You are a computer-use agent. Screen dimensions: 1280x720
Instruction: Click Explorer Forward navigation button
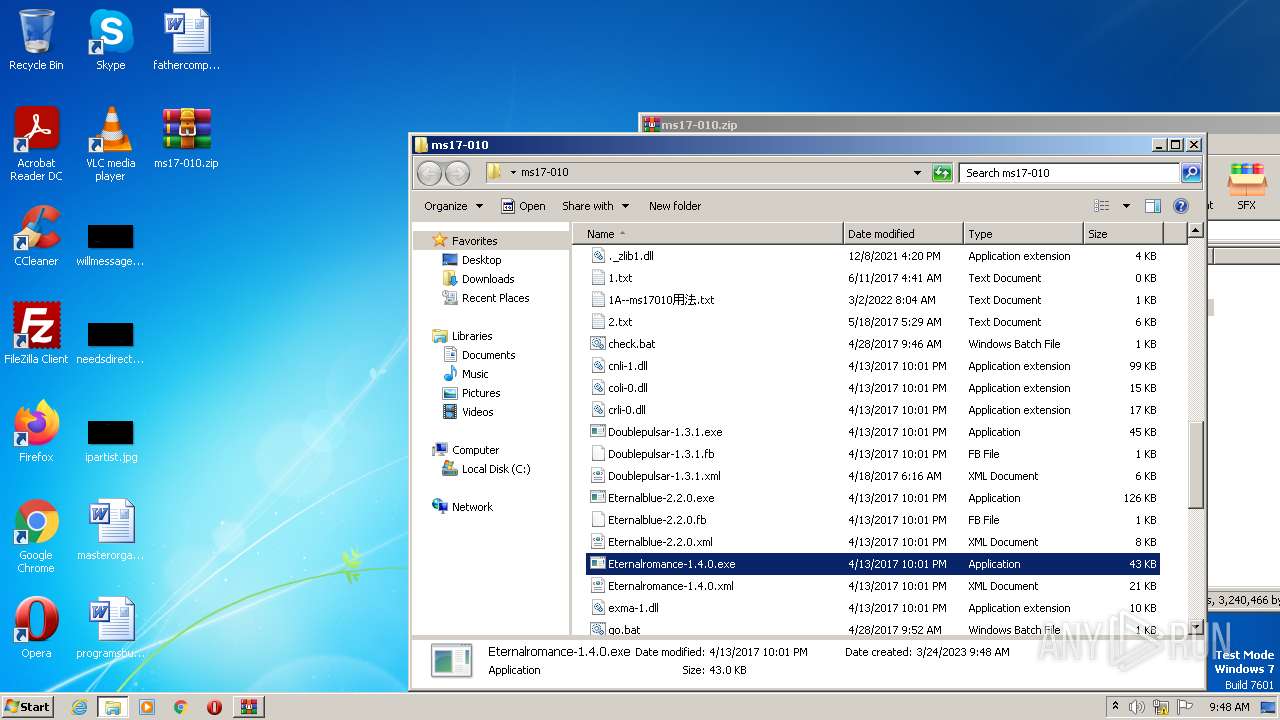pos(457,173)
